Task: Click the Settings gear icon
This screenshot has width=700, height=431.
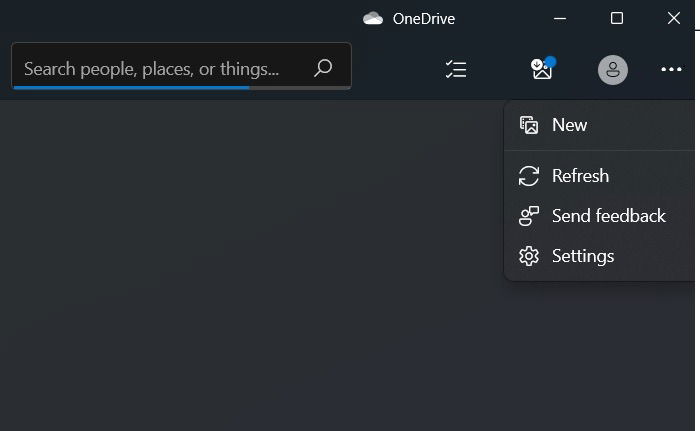Action: coord(529,256)
